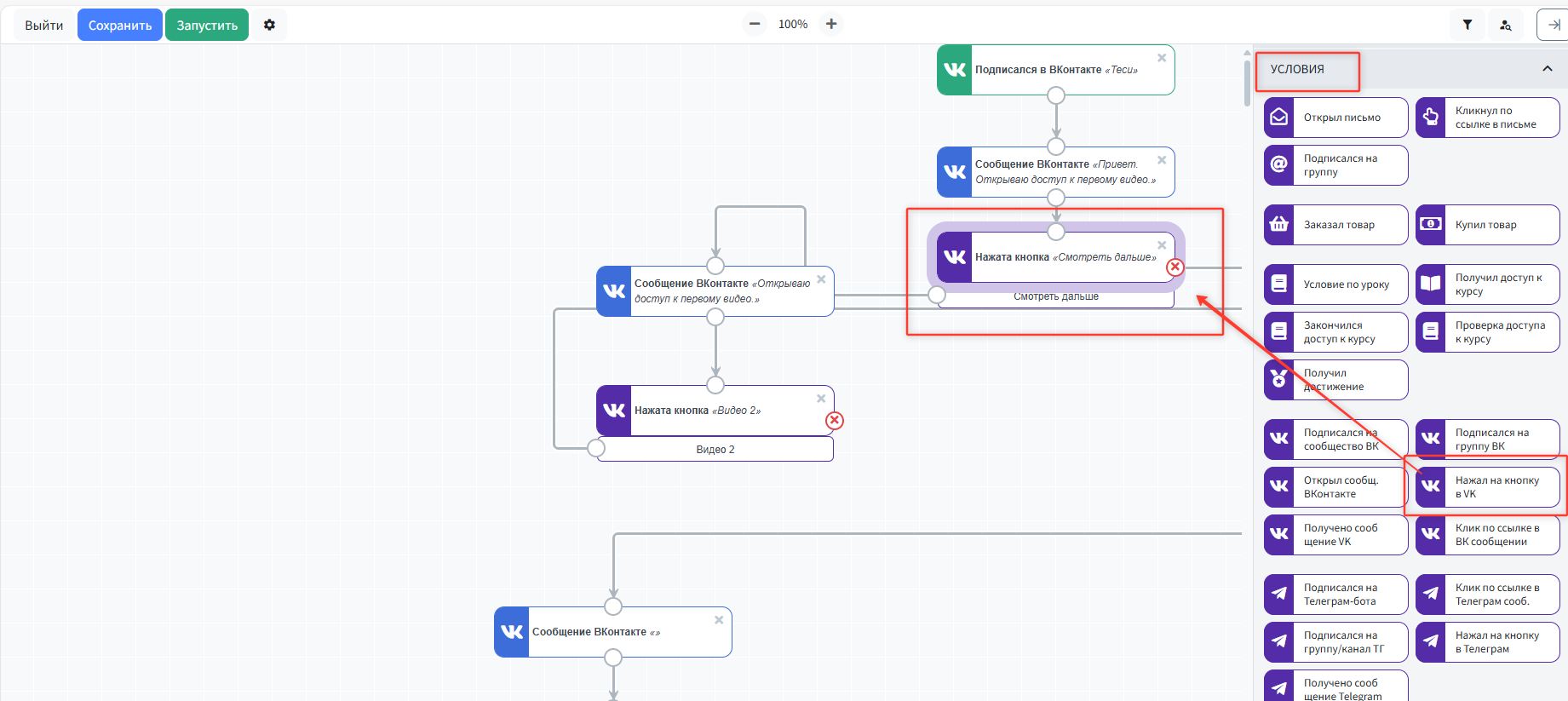This screenshot has width=1568, height=701.
Task: Click the Выйти button
Action: coord(44,26)
